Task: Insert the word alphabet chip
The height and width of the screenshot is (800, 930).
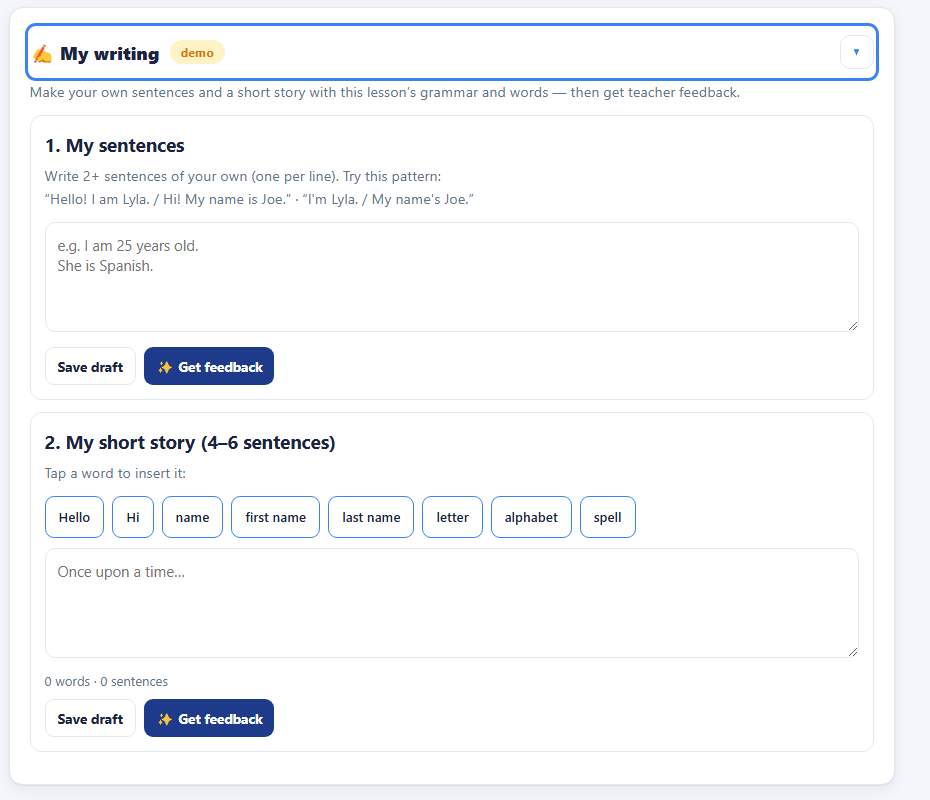Action: tap(531, 517)
